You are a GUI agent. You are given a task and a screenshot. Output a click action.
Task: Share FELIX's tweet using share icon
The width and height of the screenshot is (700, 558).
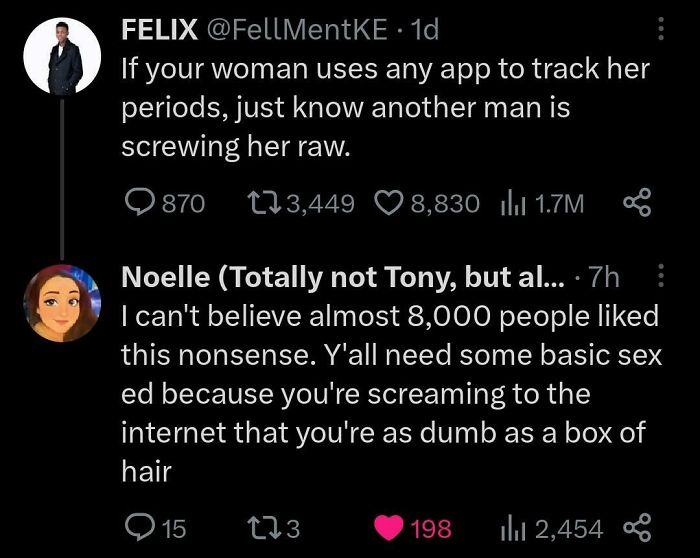point(635,203)
